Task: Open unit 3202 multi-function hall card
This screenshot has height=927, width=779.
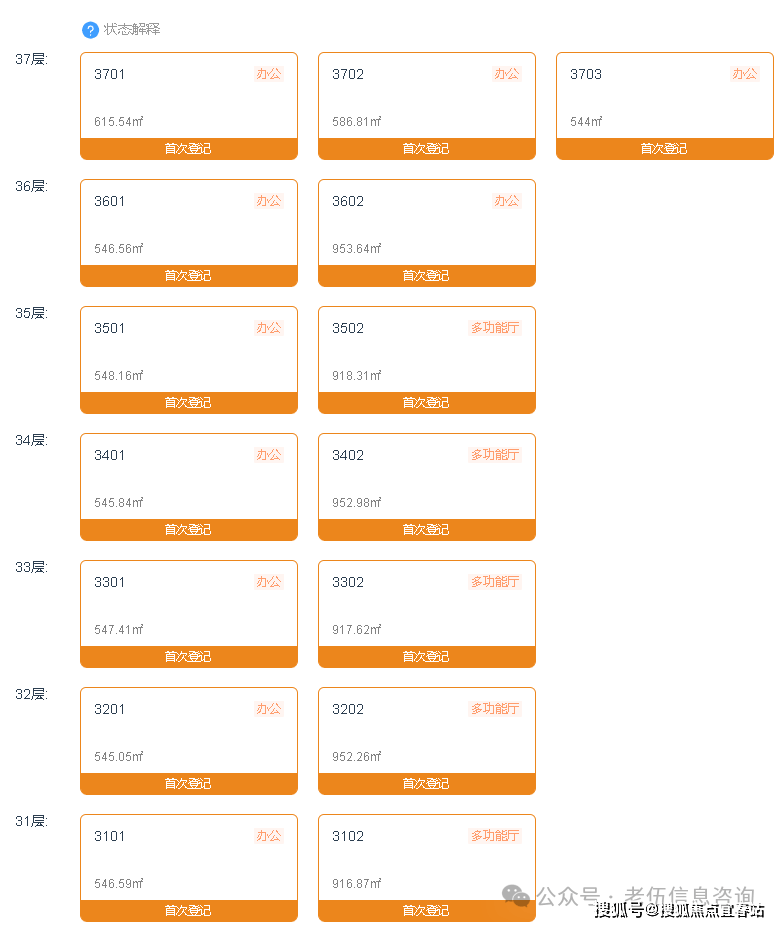Action: (426, 732)
